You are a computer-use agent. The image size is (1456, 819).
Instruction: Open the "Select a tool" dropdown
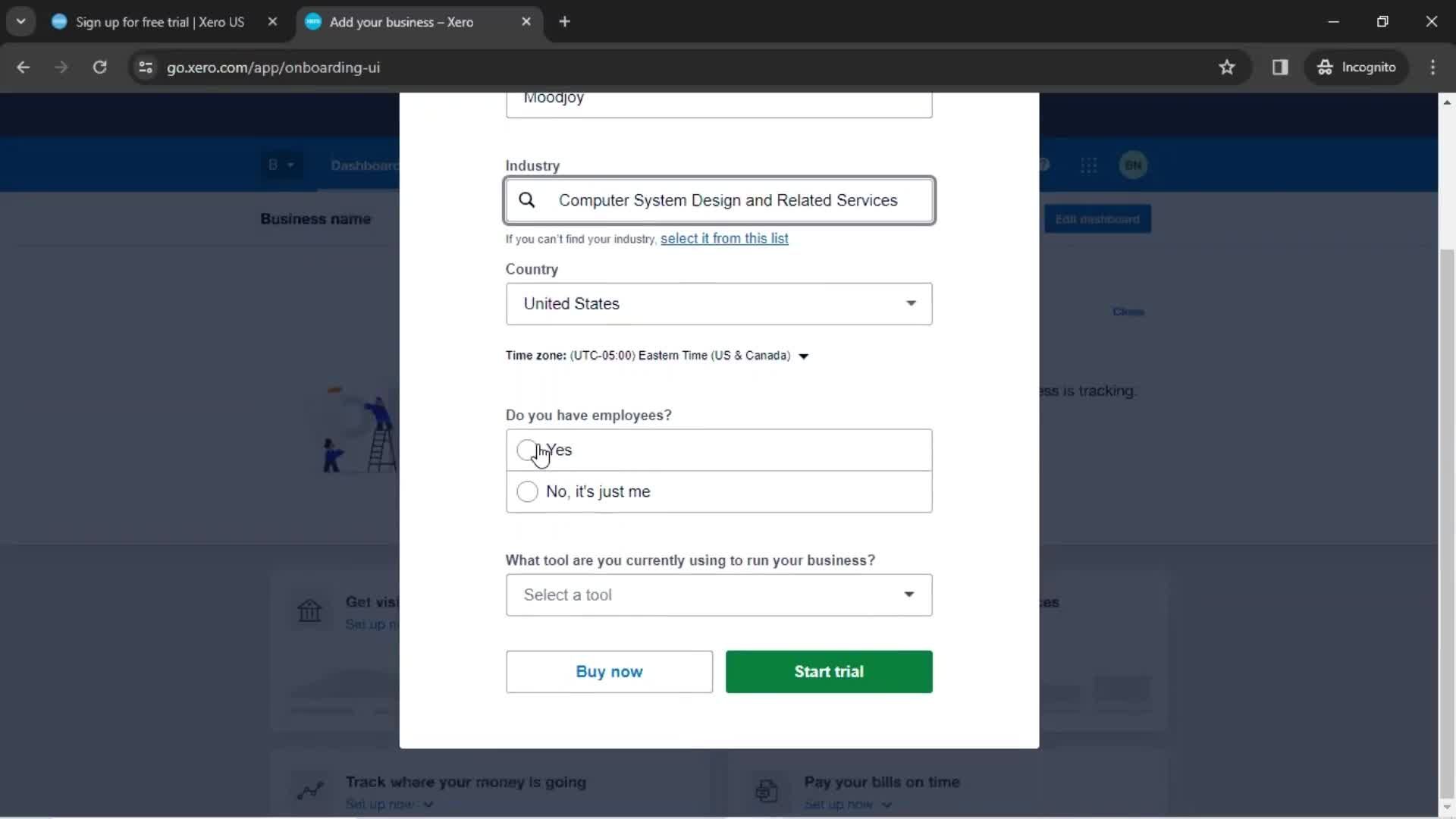point(719,595)
